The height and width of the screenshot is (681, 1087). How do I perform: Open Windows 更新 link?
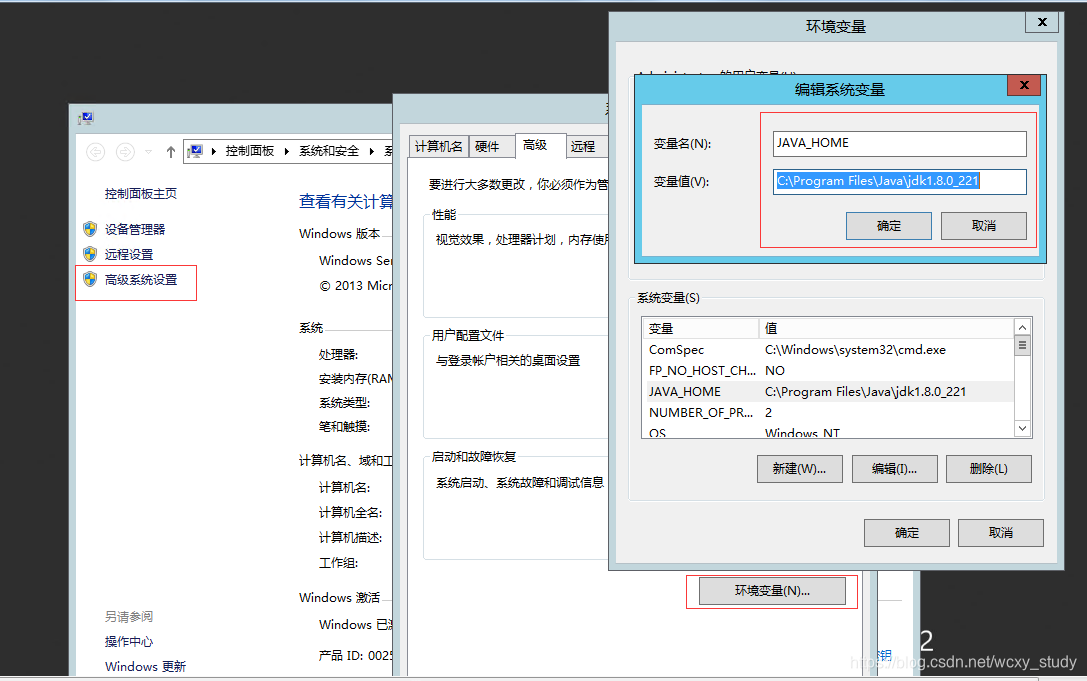click(x=146, y=666)
